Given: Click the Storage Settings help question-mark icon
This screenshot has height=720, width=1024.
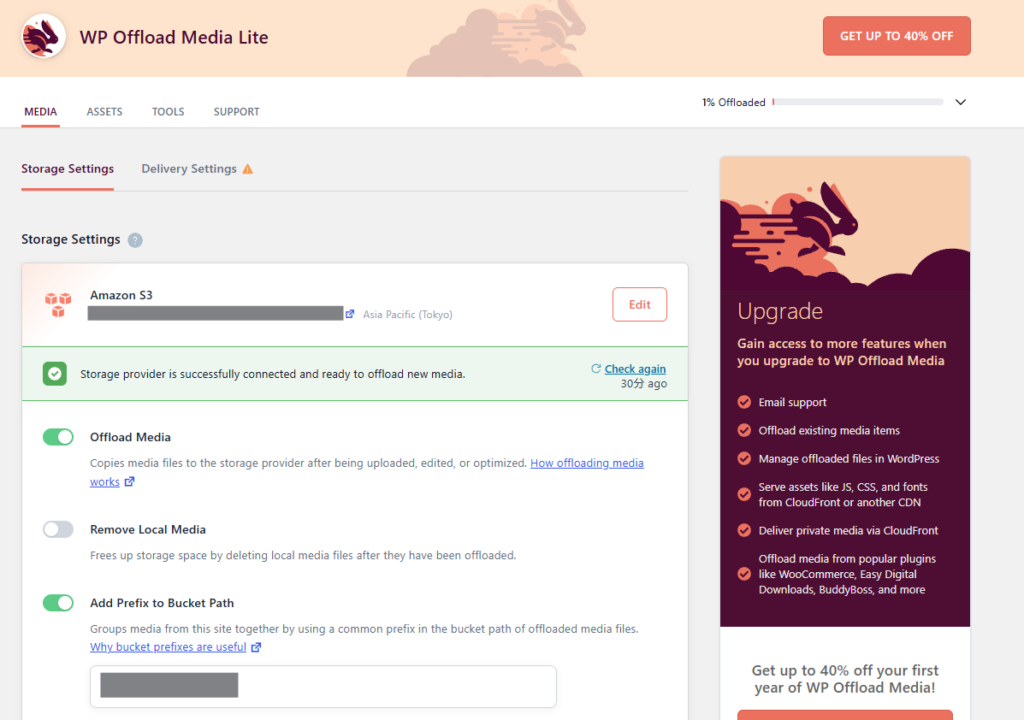Looking at the screenshot, I should tap(135, 240).
